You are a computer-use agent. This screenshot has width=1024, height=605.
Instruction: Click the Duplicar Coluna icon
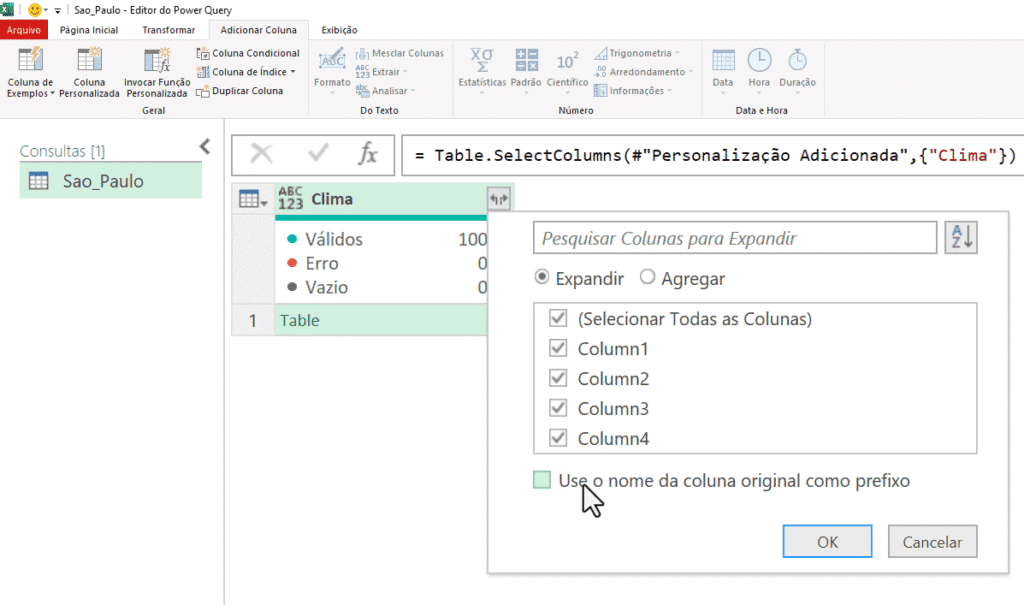pyautogui.click(x=204, y=91)
